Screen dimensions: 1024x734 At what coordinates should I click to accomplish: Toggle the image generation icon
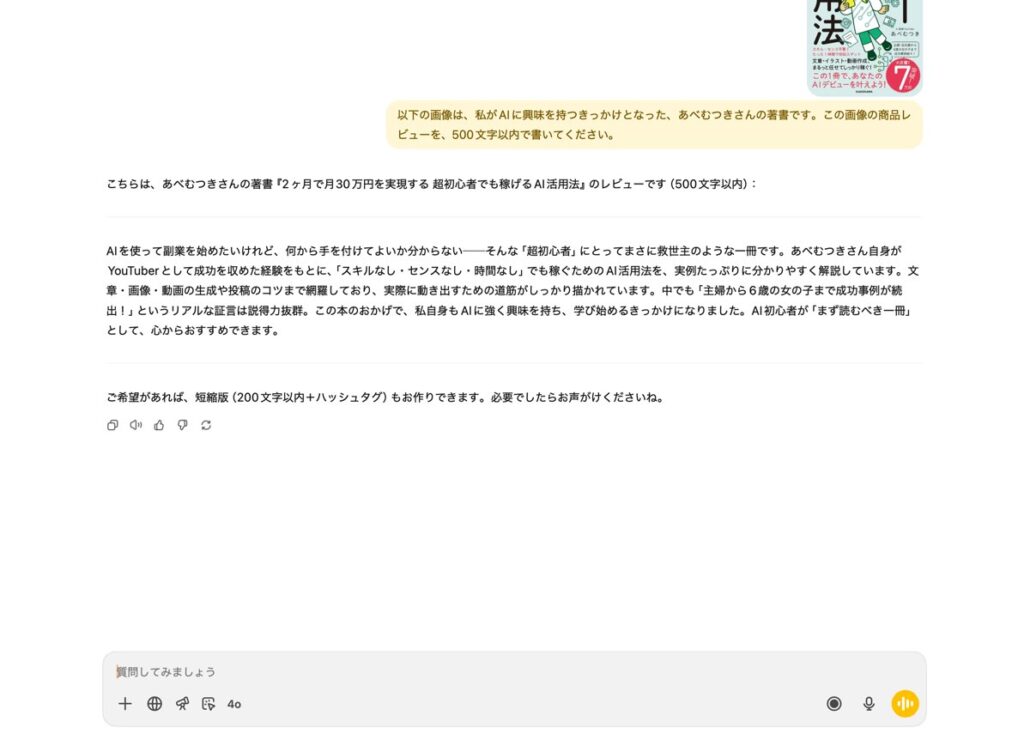[x=208, y=703]
